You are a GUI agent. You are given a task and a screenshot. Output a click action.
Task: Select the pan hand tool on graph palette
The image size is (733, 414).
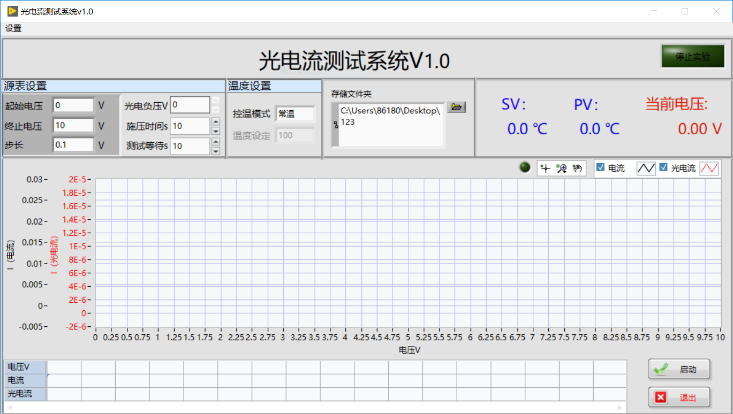coord(577,168)
